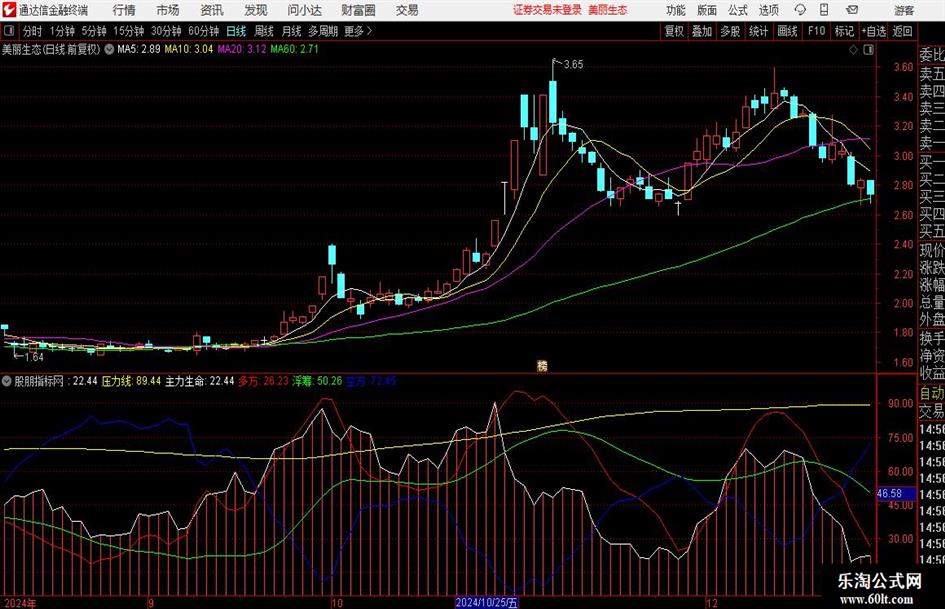This screenshot has height=609, width=945.
Task: Click the MA5: 2.89 label
Action: click(139, 49)
